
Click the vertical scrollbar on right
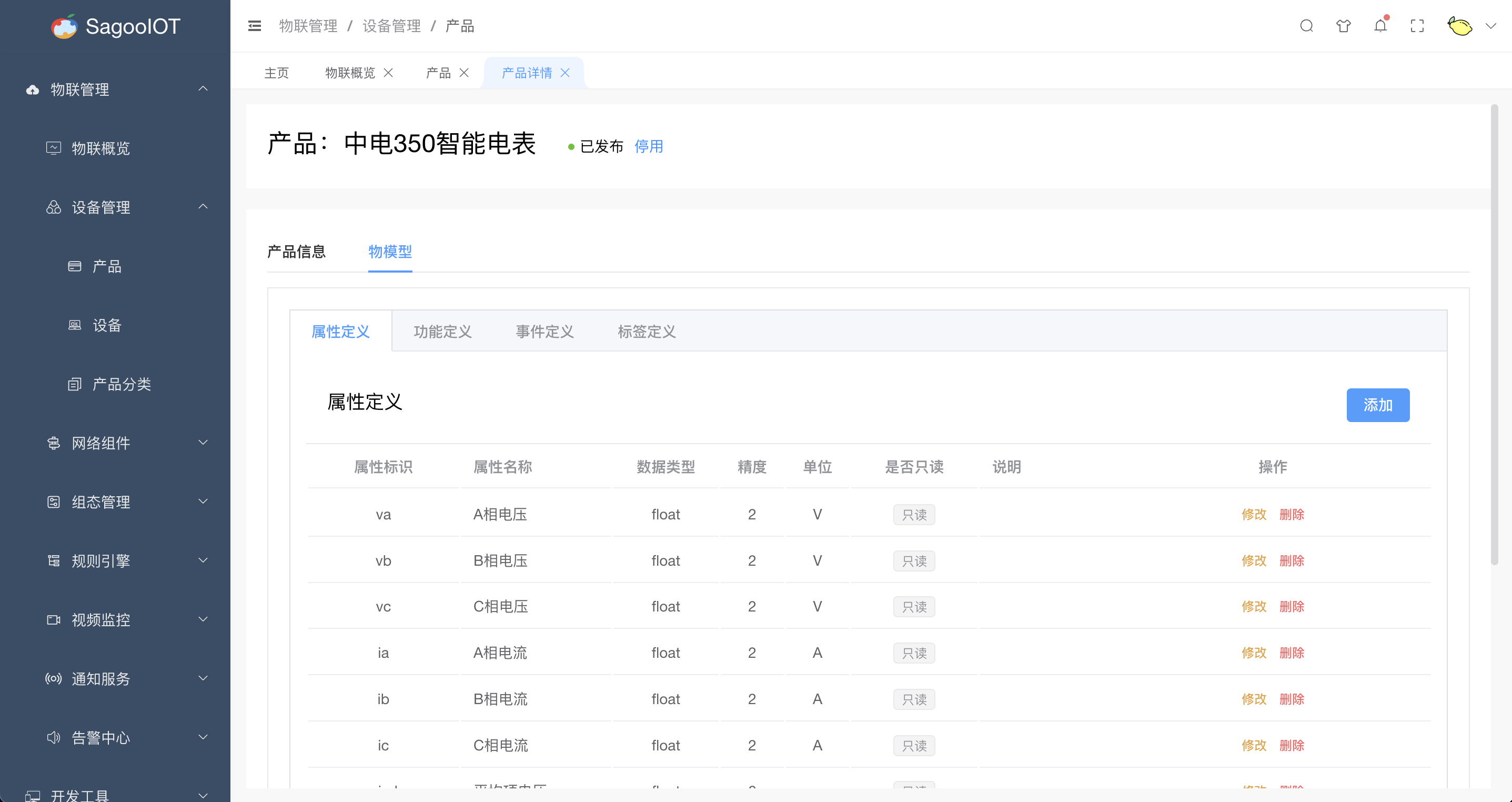click(x=1494, y=335)
